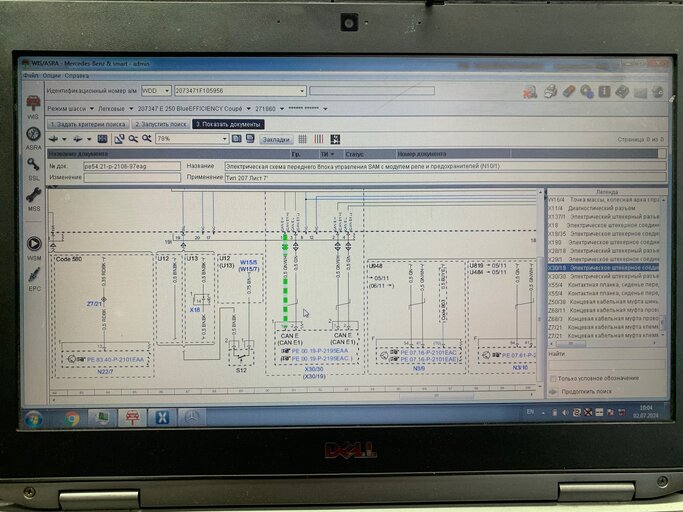Open the 'Справка' menu
The image size is (683, 512).
click(x=77, y=75)
